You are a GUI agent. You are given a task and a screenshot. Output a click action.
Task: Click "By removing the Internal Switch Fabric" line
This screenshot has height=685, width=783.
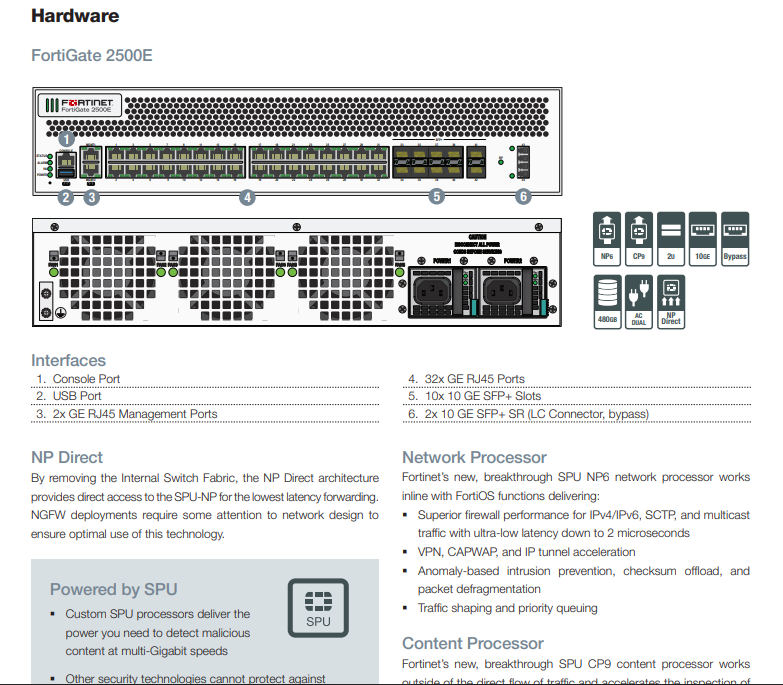click(205, 478)
